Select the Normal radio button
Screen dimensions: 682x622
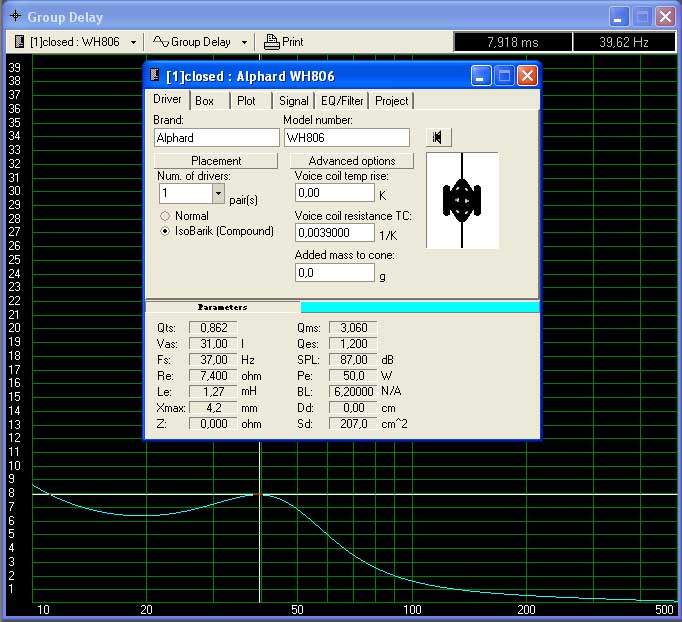165,215
